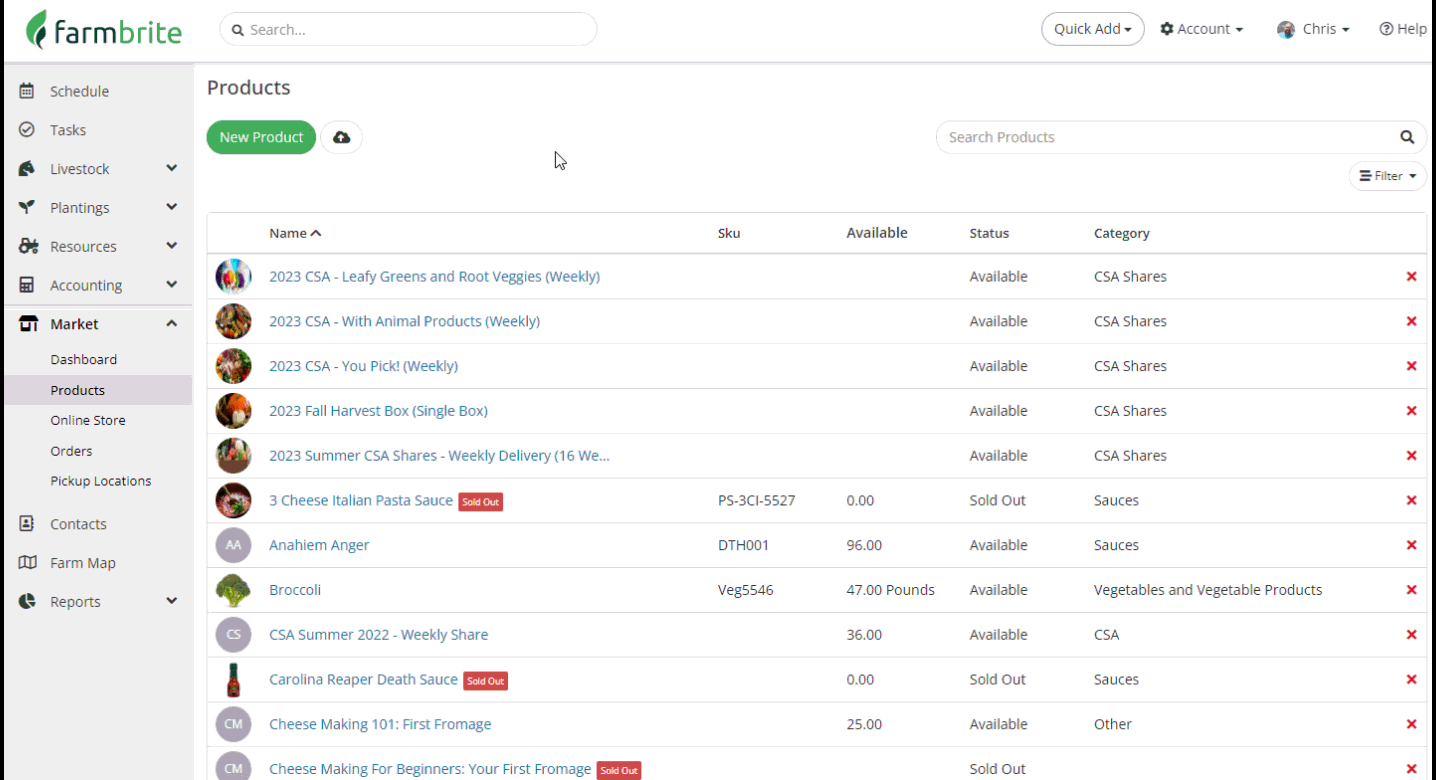Click the Farmbrite logo

[104, 30]
